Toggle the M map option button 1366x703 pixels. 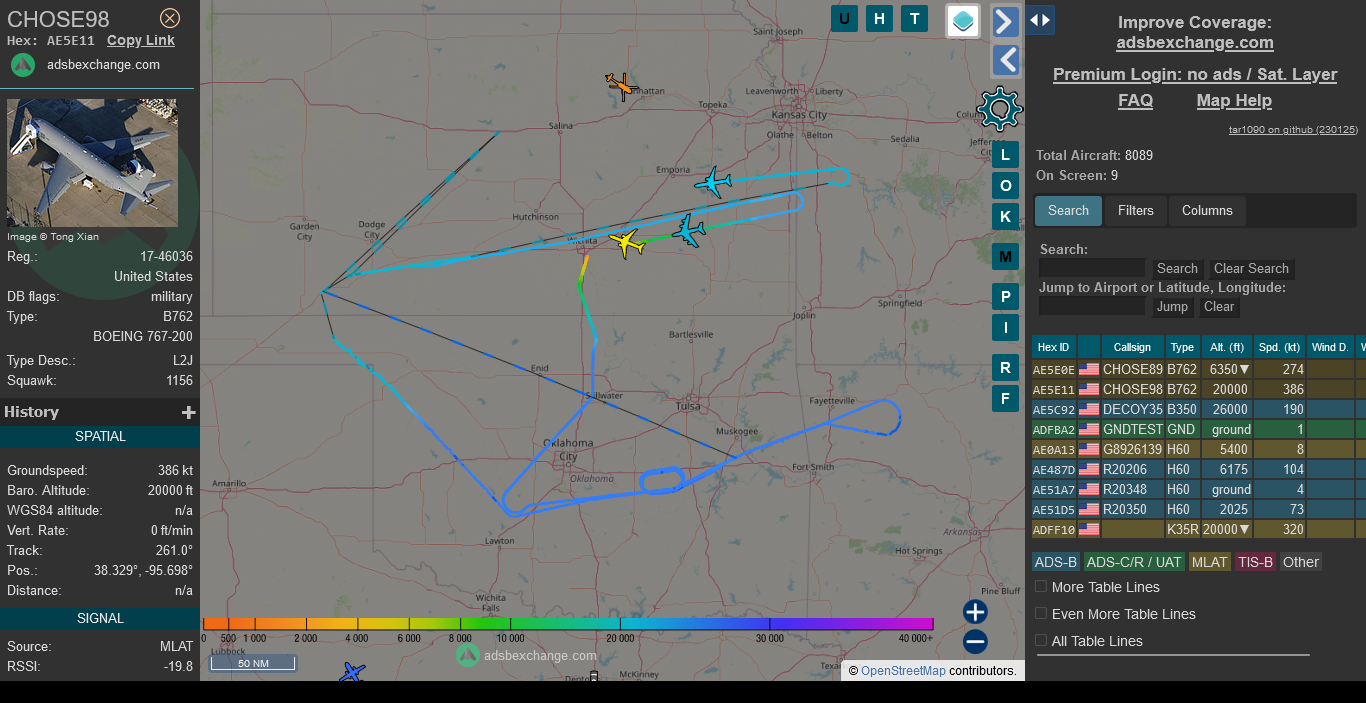tap(1006, 256)
